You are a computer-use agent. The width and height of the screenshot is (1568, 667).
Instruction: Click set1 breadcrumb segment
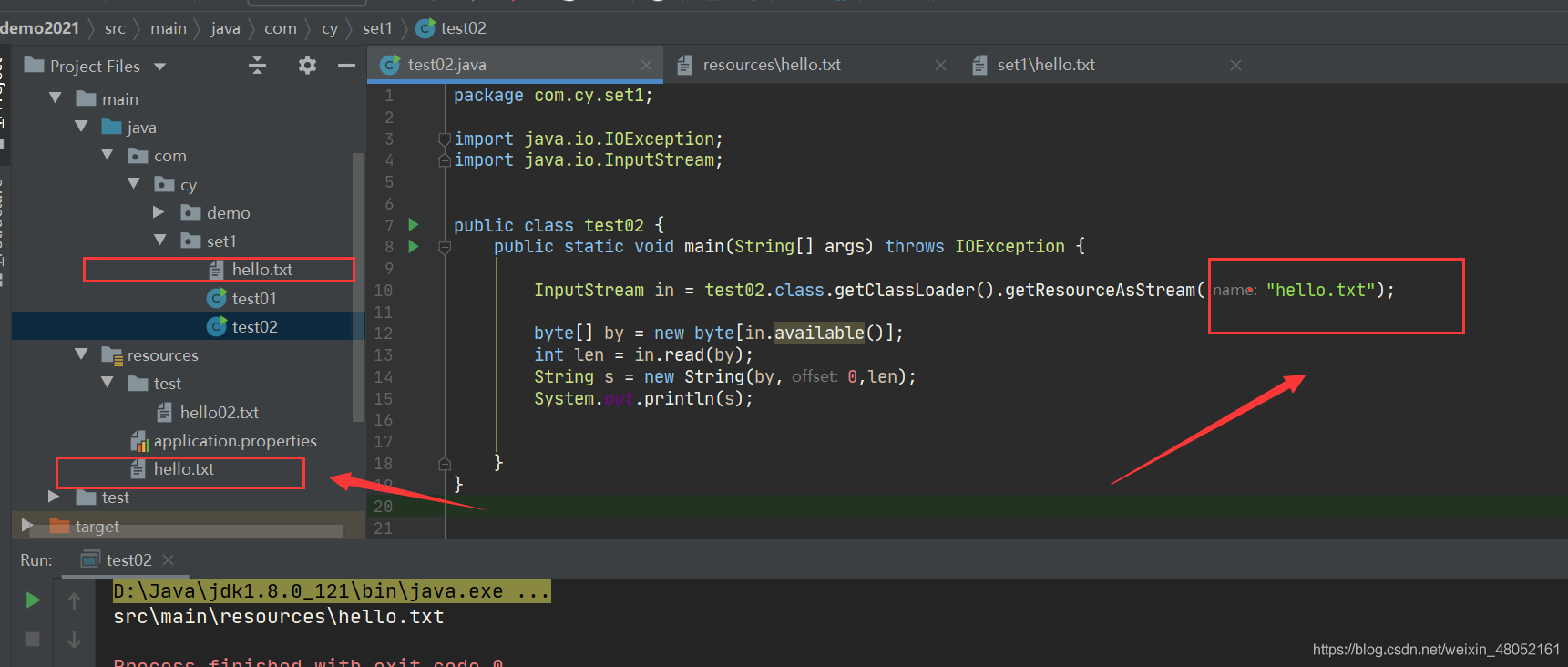[377, 28]
